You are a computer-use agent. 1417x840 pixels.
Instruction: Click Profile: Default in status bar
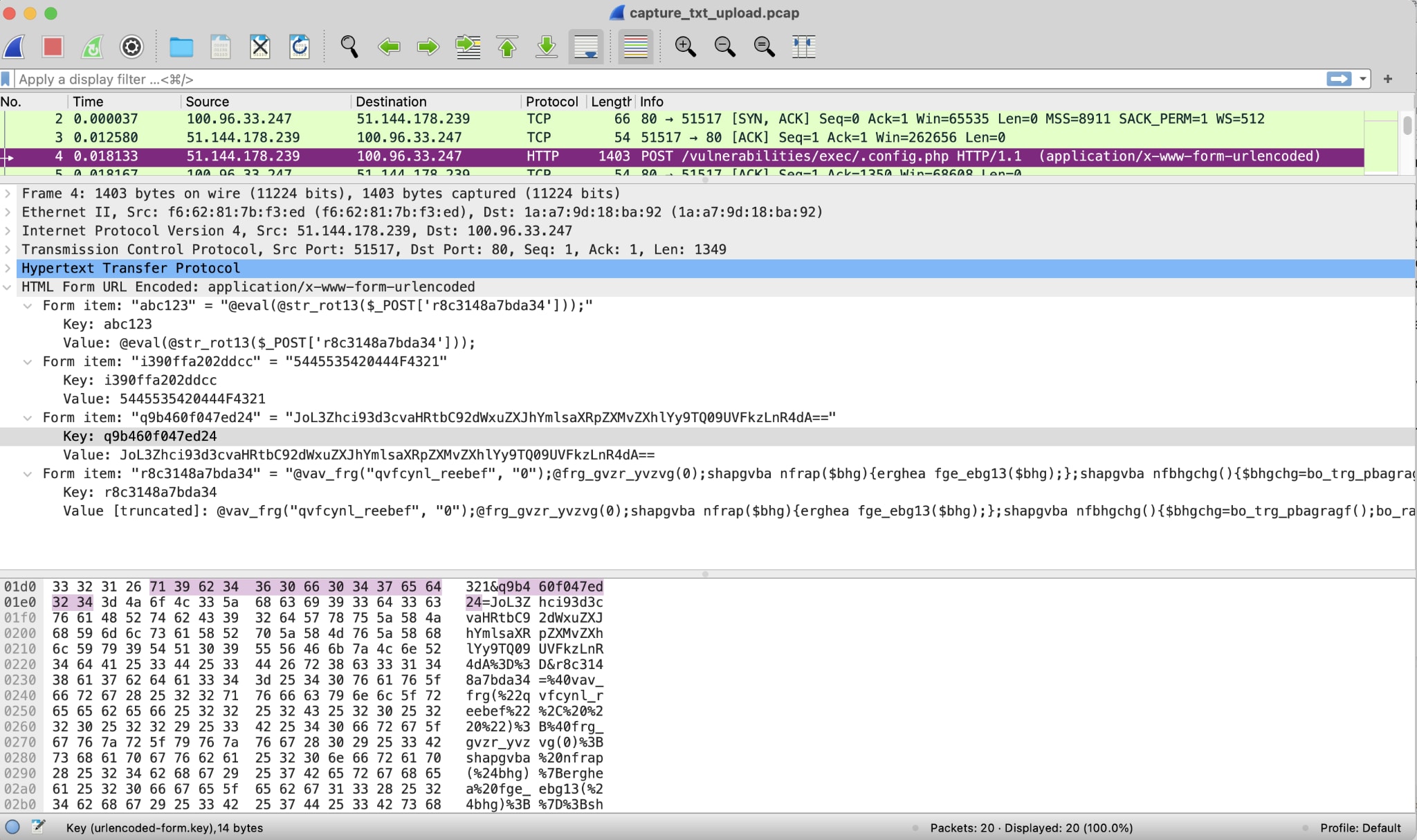[x=1360, y=828]
